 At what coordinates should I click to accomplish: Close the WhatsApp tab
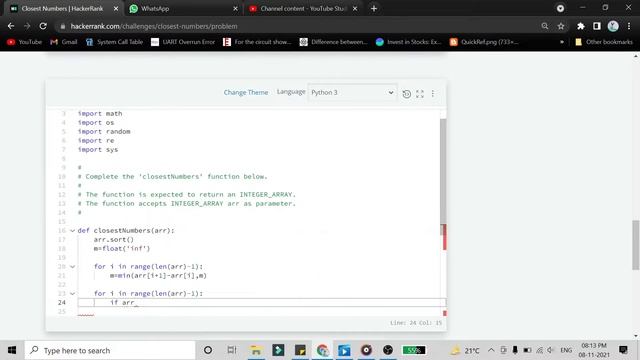236,9
